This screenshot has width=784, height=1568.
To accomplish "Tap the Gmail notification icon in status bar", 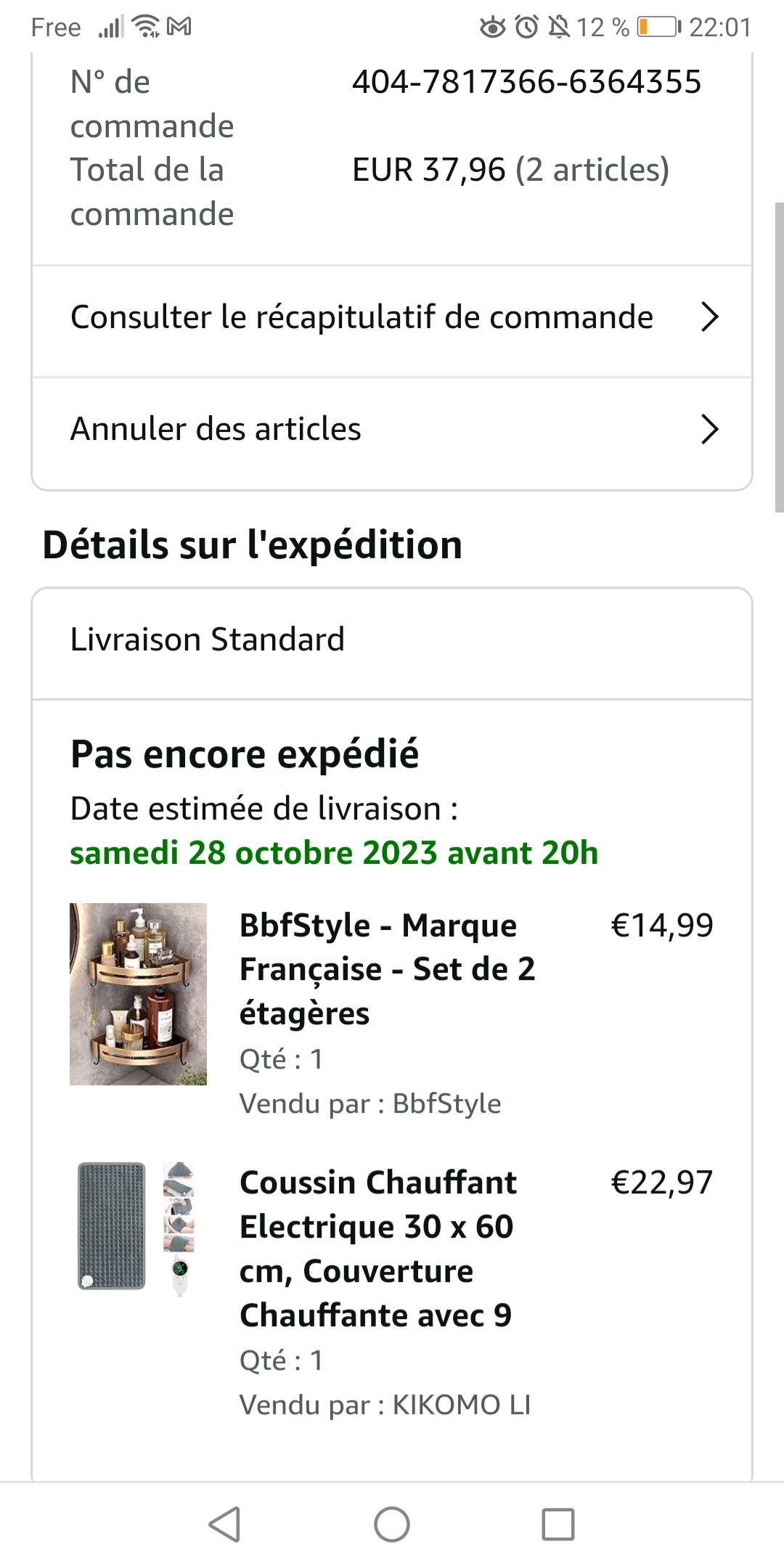I will (179, 27).
